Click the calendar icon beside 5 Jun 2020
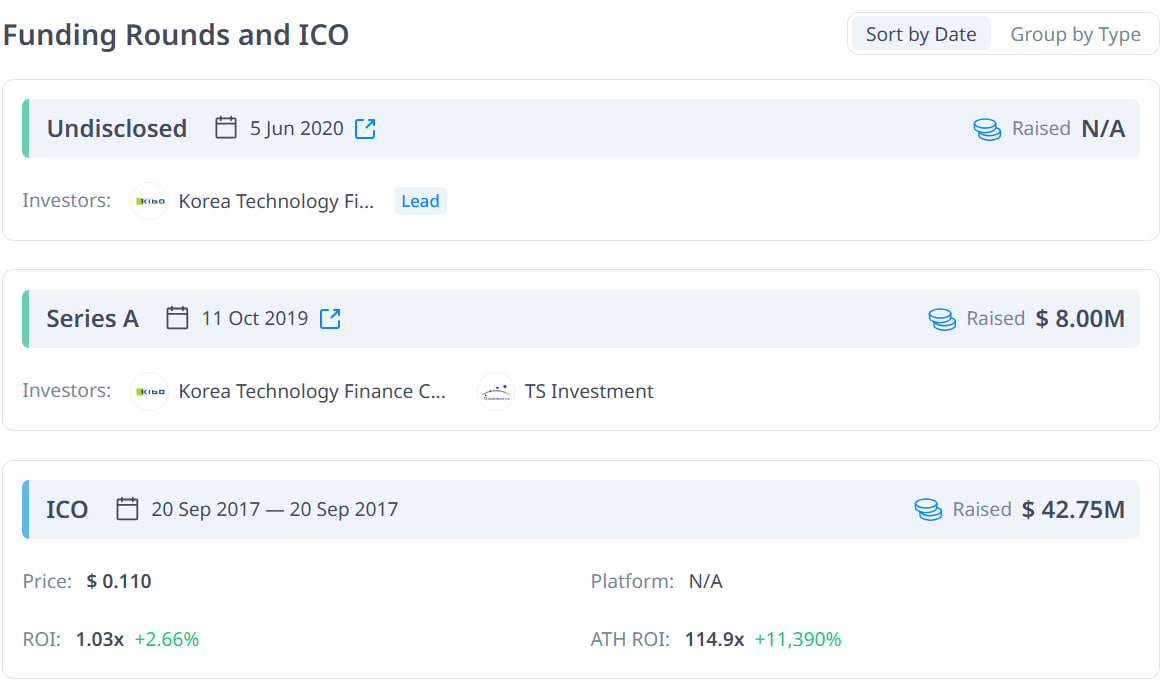 [226, 128]
